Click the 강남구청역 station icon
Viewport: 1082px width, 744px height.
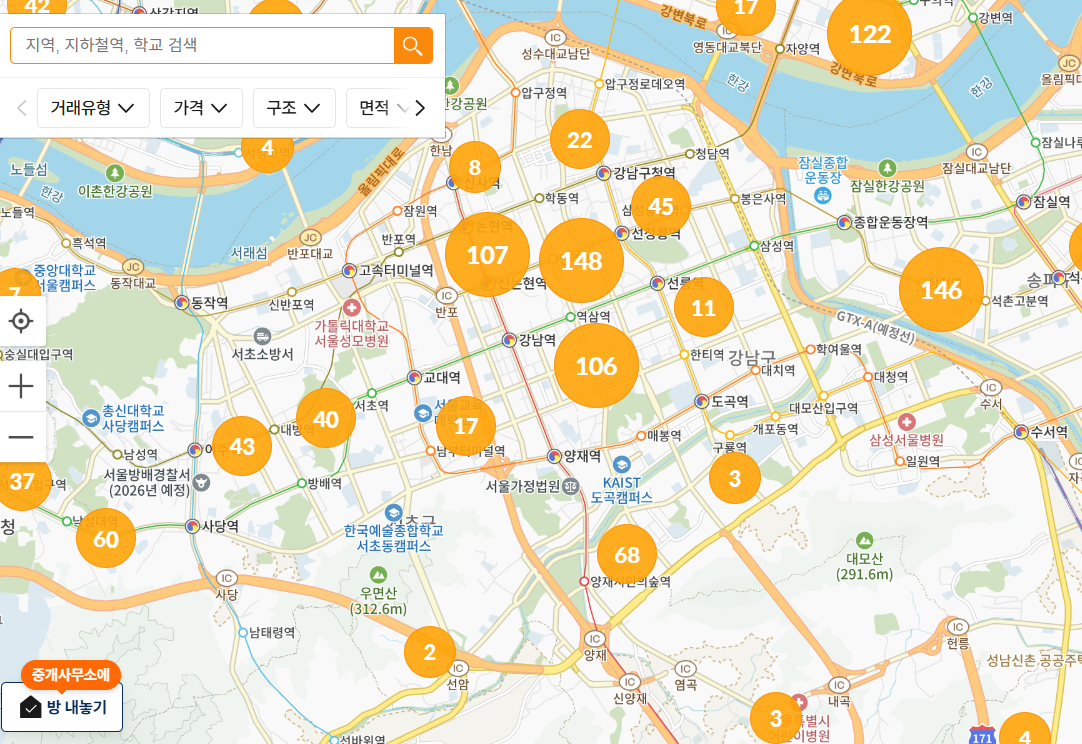click(x=604, y=173)
